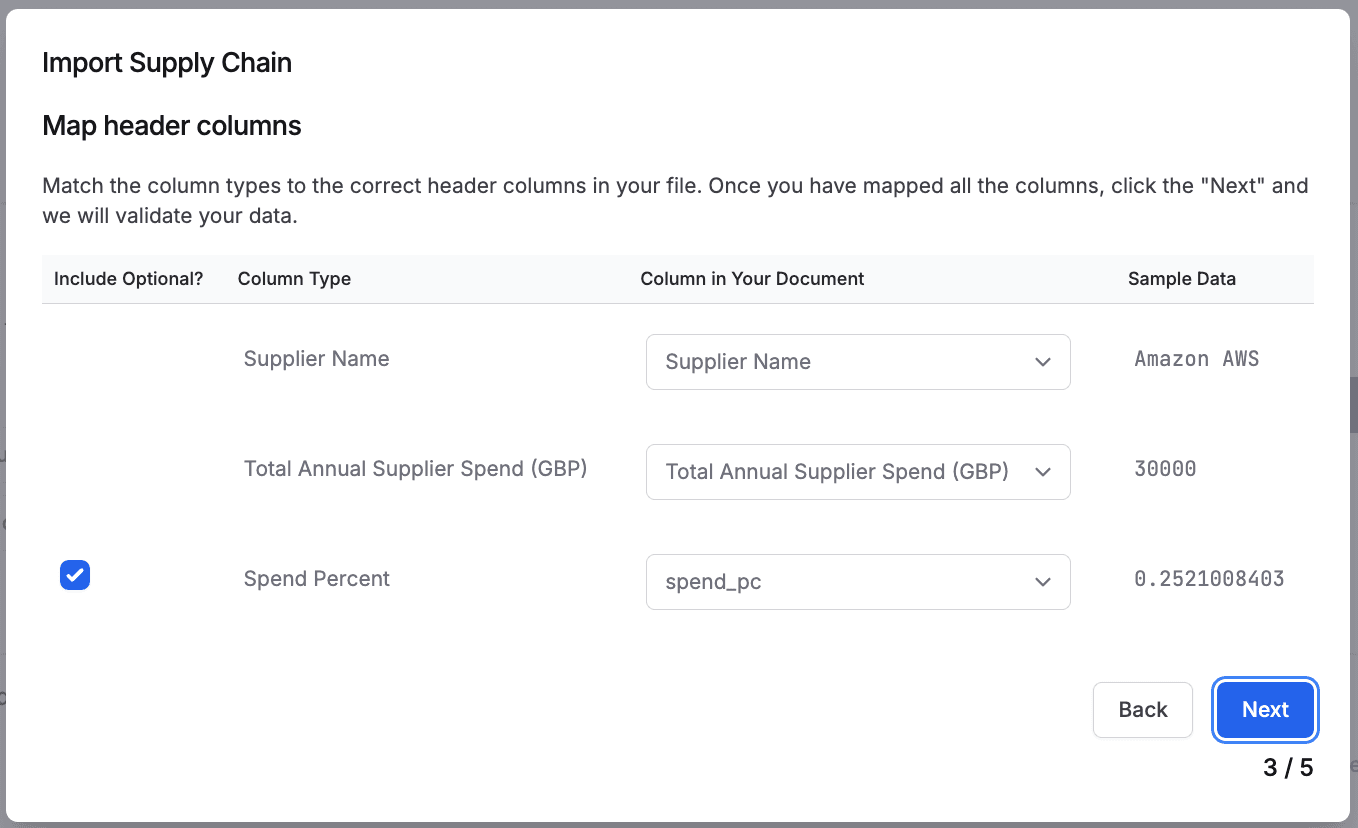1358x828 pixels.
Task: Click the 3 / 5 step indicator
Action: (1287, 768)
